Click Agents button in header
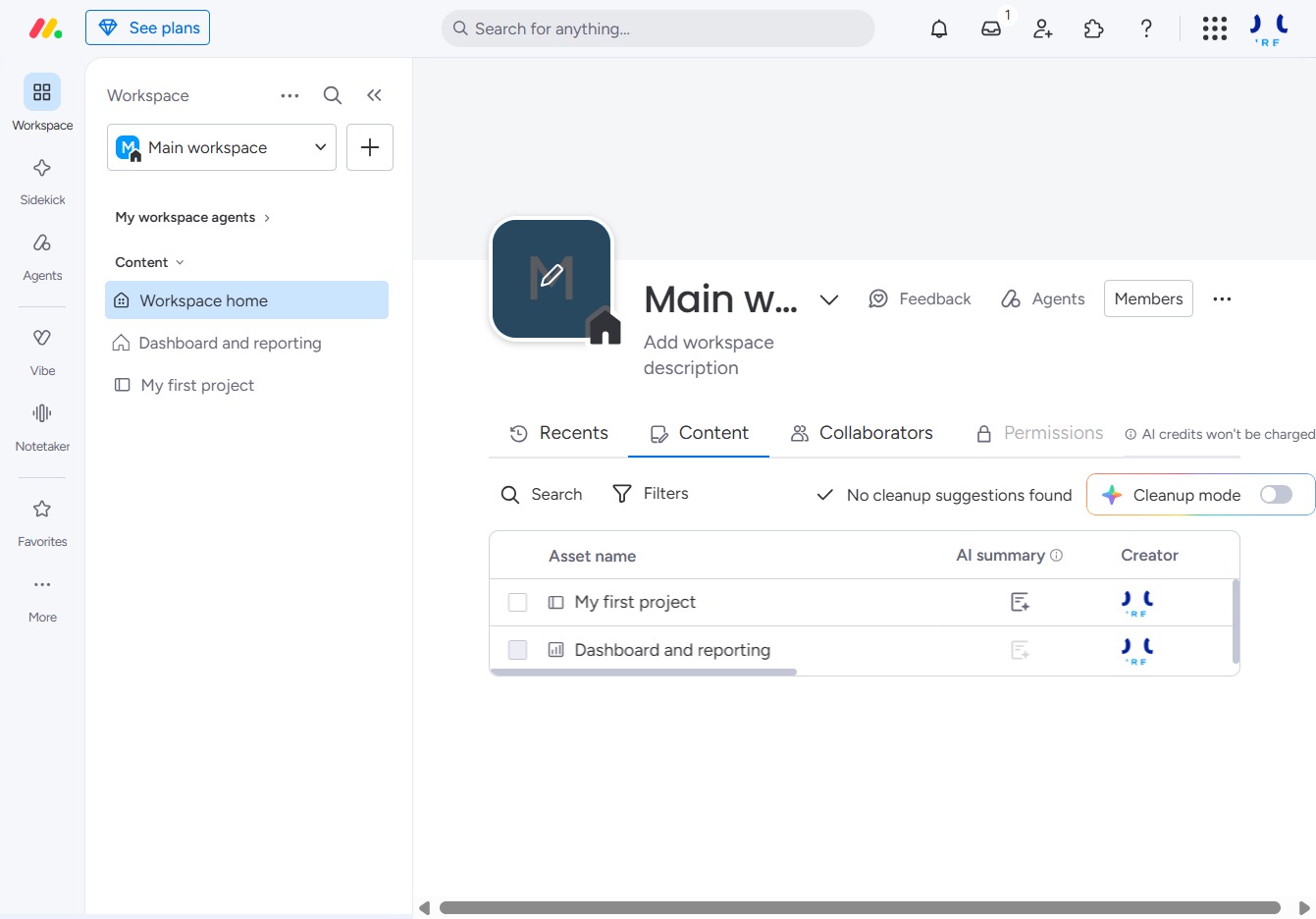Image resolution: width=1316 pixels, height=919 pixels. point(1042,298)
